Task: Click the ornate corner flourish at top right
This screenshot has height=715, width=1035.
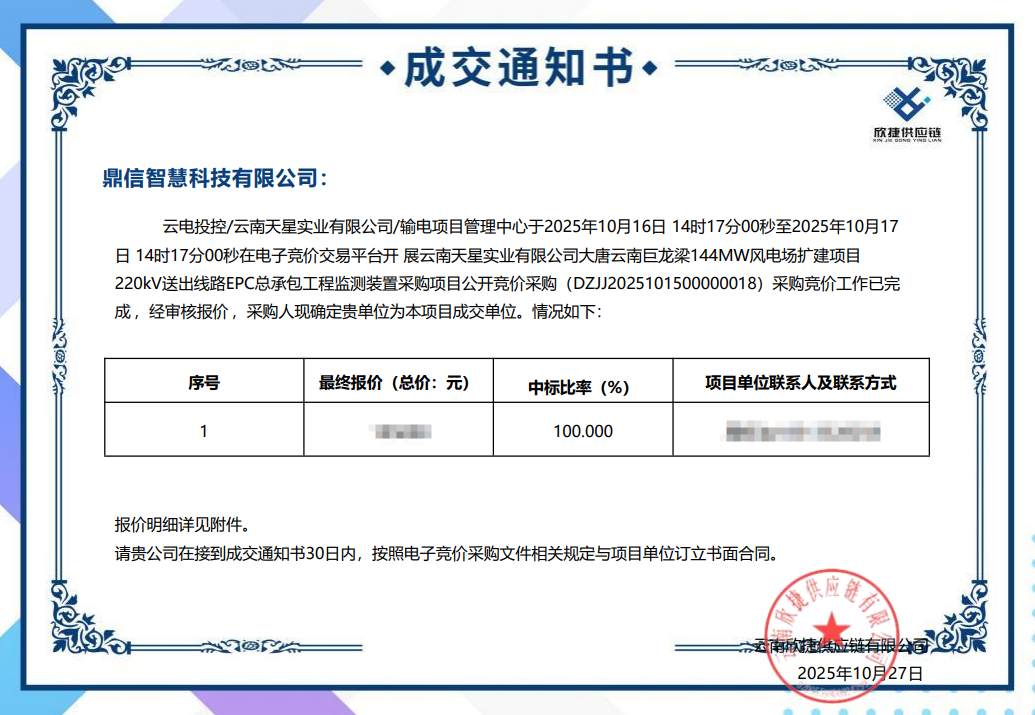Action: pos(955,80)
